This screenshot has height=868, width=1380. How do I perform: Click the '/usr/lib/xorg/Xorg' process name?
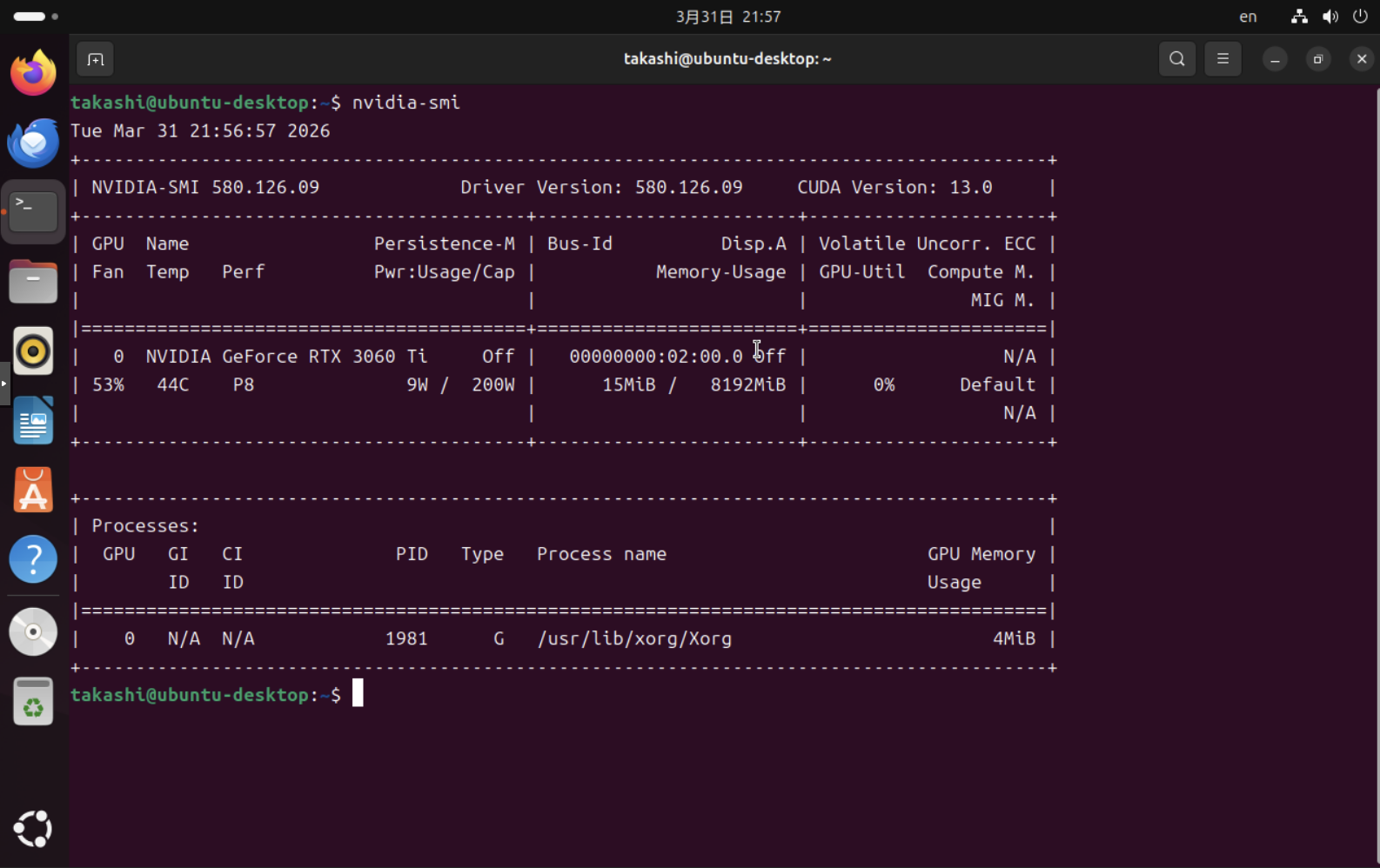point(634,638)
